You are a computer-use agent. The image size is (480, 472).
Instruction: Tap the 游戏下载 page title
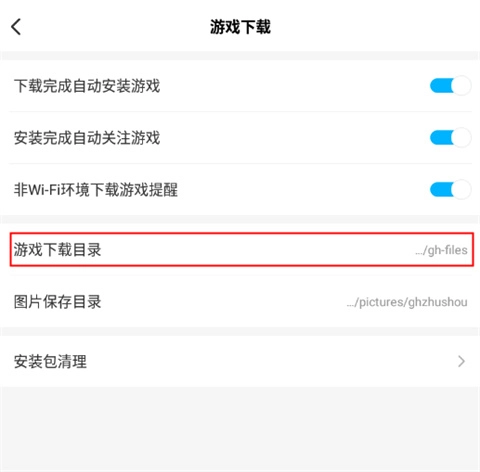point(240,27)
